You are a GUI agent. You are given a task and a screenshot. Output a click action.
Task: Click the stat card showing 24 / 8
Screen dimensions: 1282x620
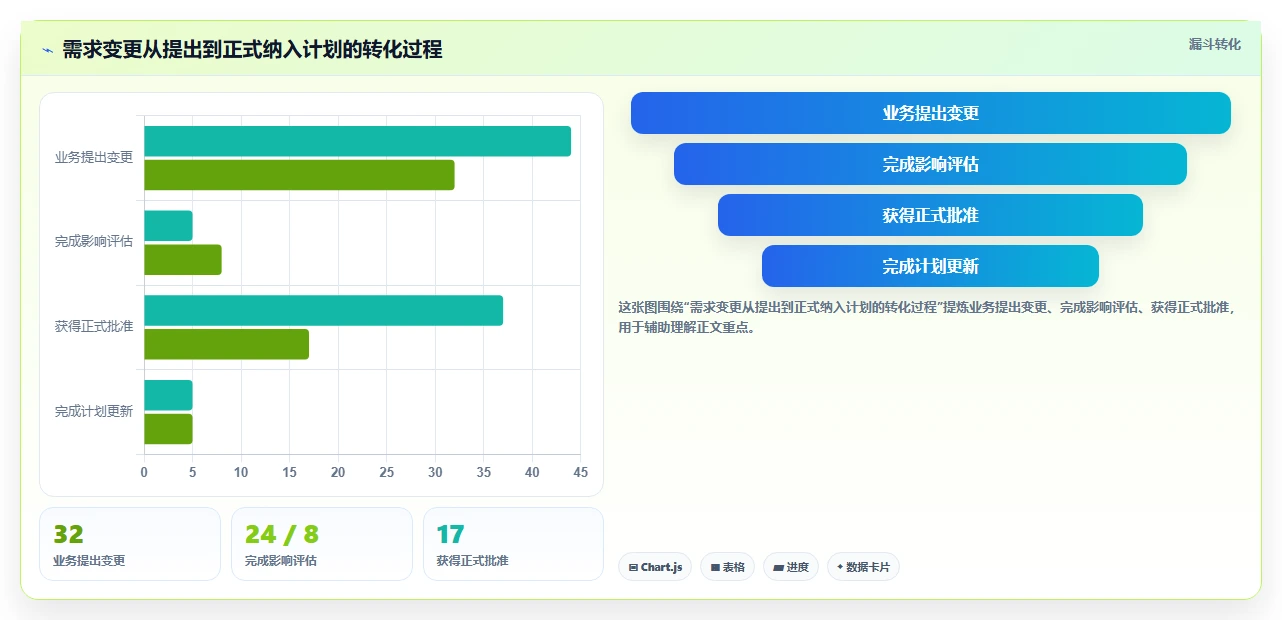click(322, 544)
